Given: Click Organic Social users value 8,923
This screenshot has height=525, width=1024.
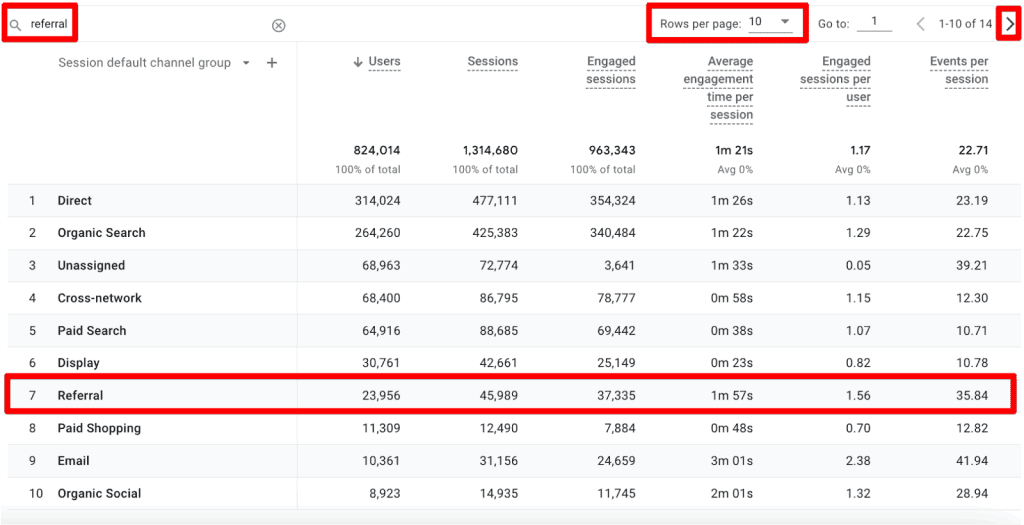Looking at the screenshot, I should pyautogui.click(x=384, y=493).
